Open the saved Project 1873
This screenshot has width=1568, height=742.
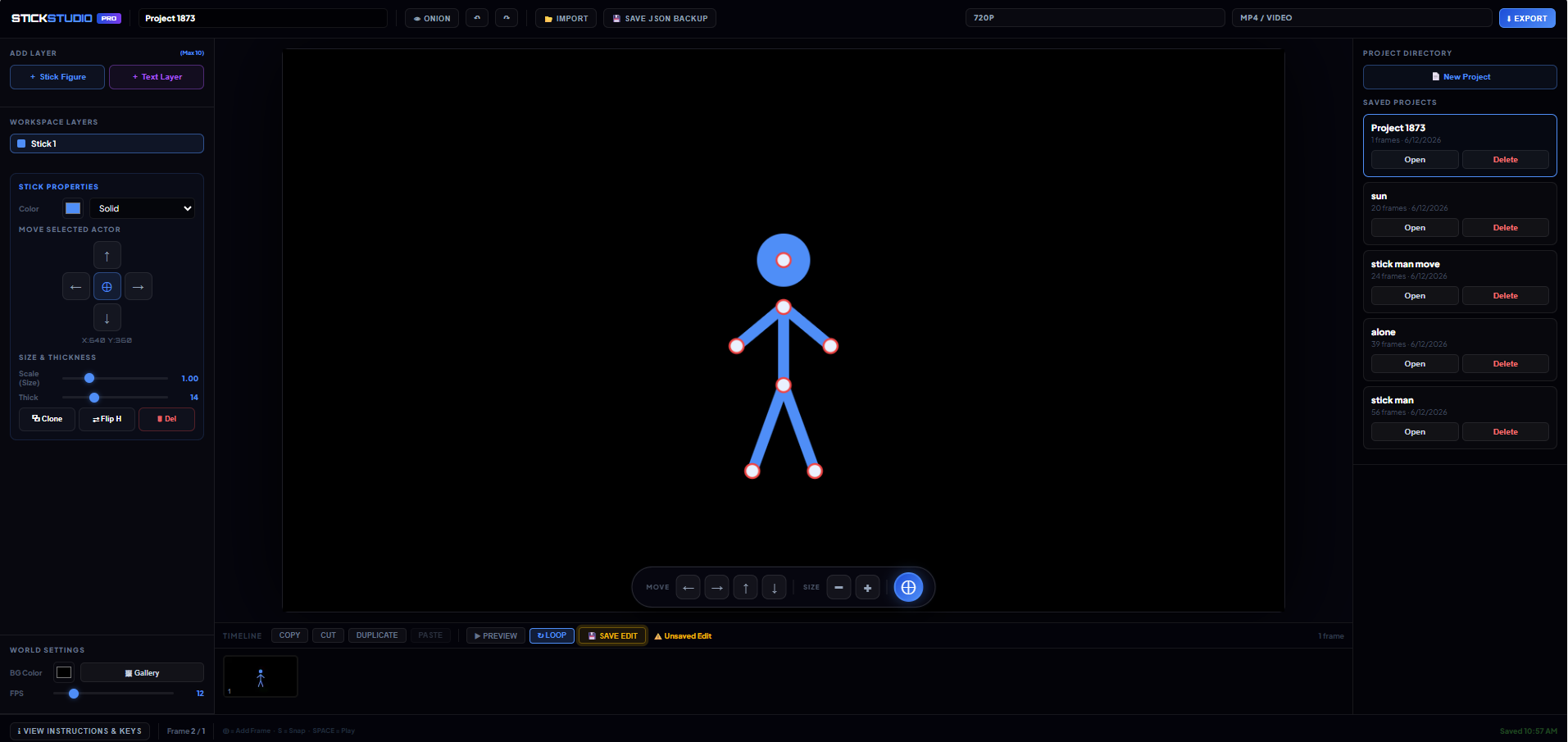pos(1415,160)
